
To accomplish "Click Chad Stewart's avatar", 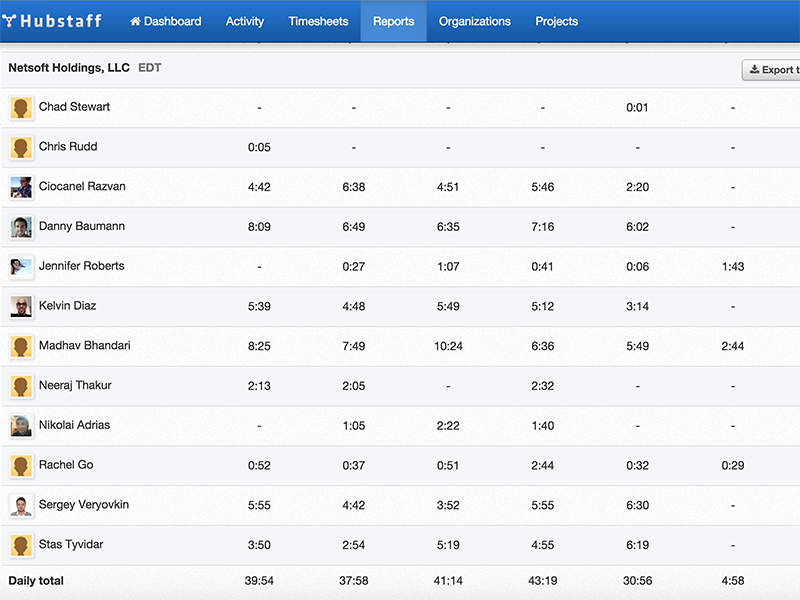I will pyautogui.click(x=21, y=108).
